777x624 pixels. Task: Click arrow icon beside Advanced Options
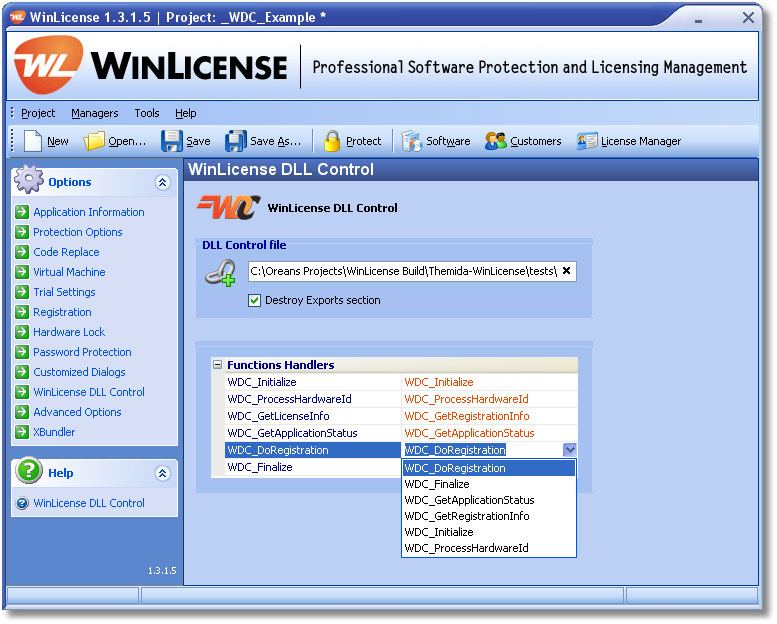coord(22,412)
